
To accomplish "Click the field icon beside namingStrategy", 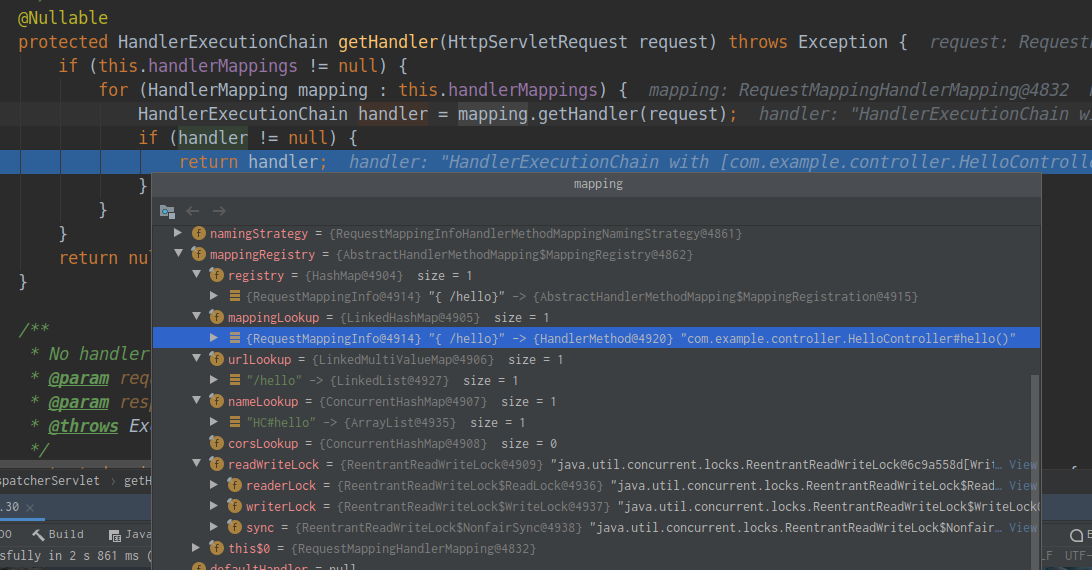I will 198,233.
